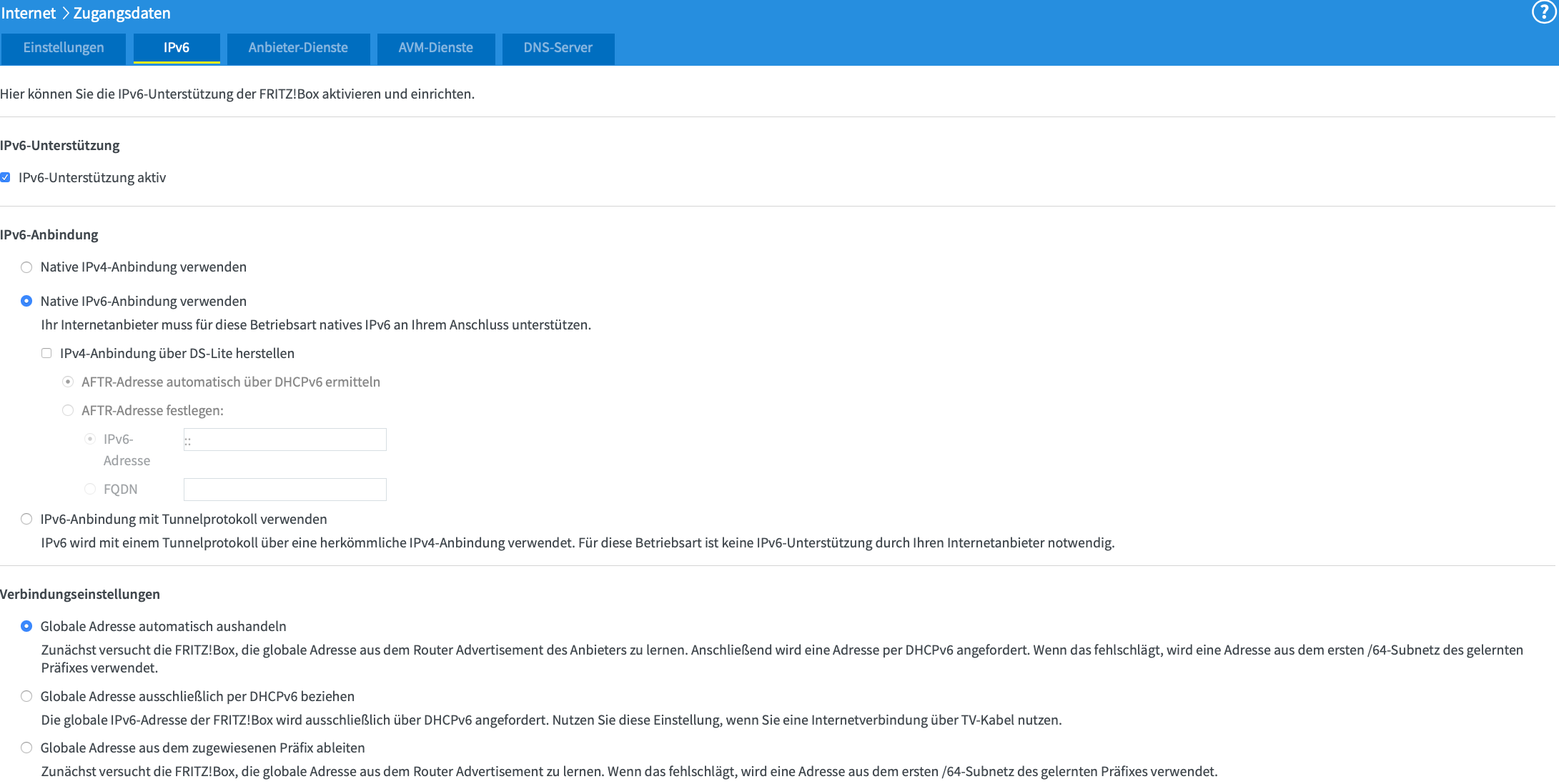
Task: Go to the AVM-Dienste tab
Action: pyautogui.click(x=435, y=48)
